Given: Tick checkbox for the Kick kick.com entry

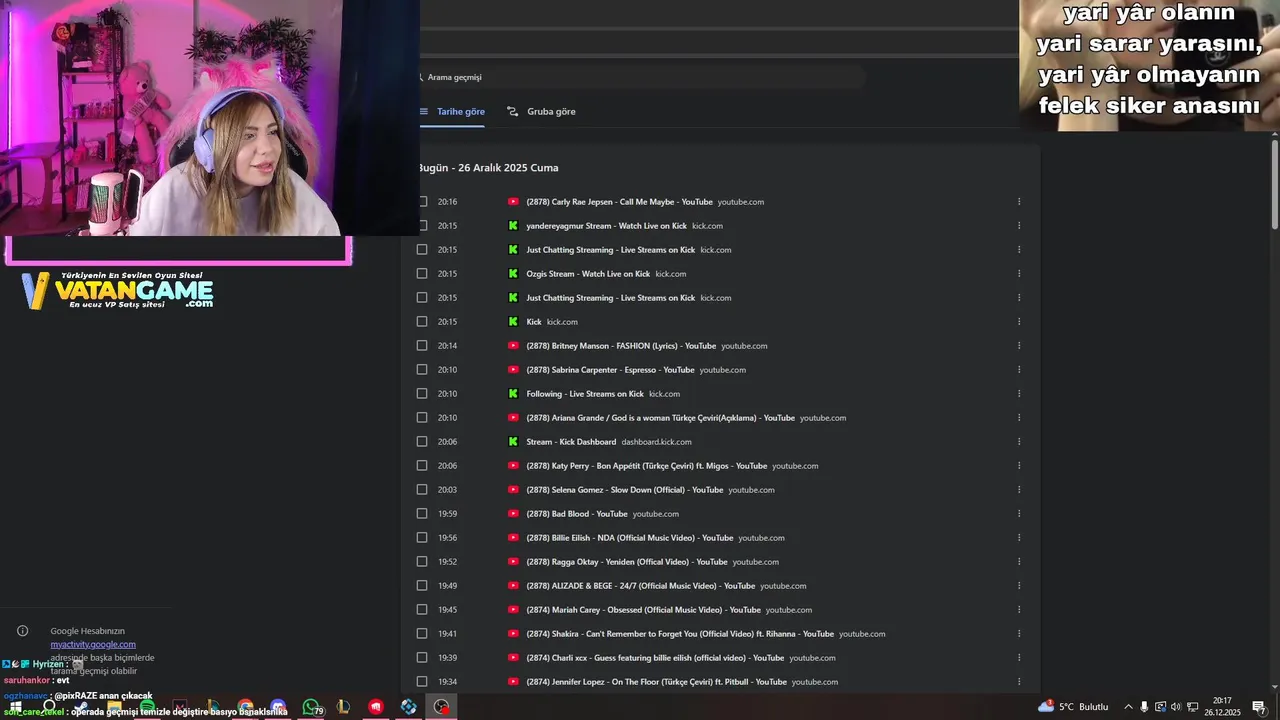Looking at the screenshot, I should 422,322.
